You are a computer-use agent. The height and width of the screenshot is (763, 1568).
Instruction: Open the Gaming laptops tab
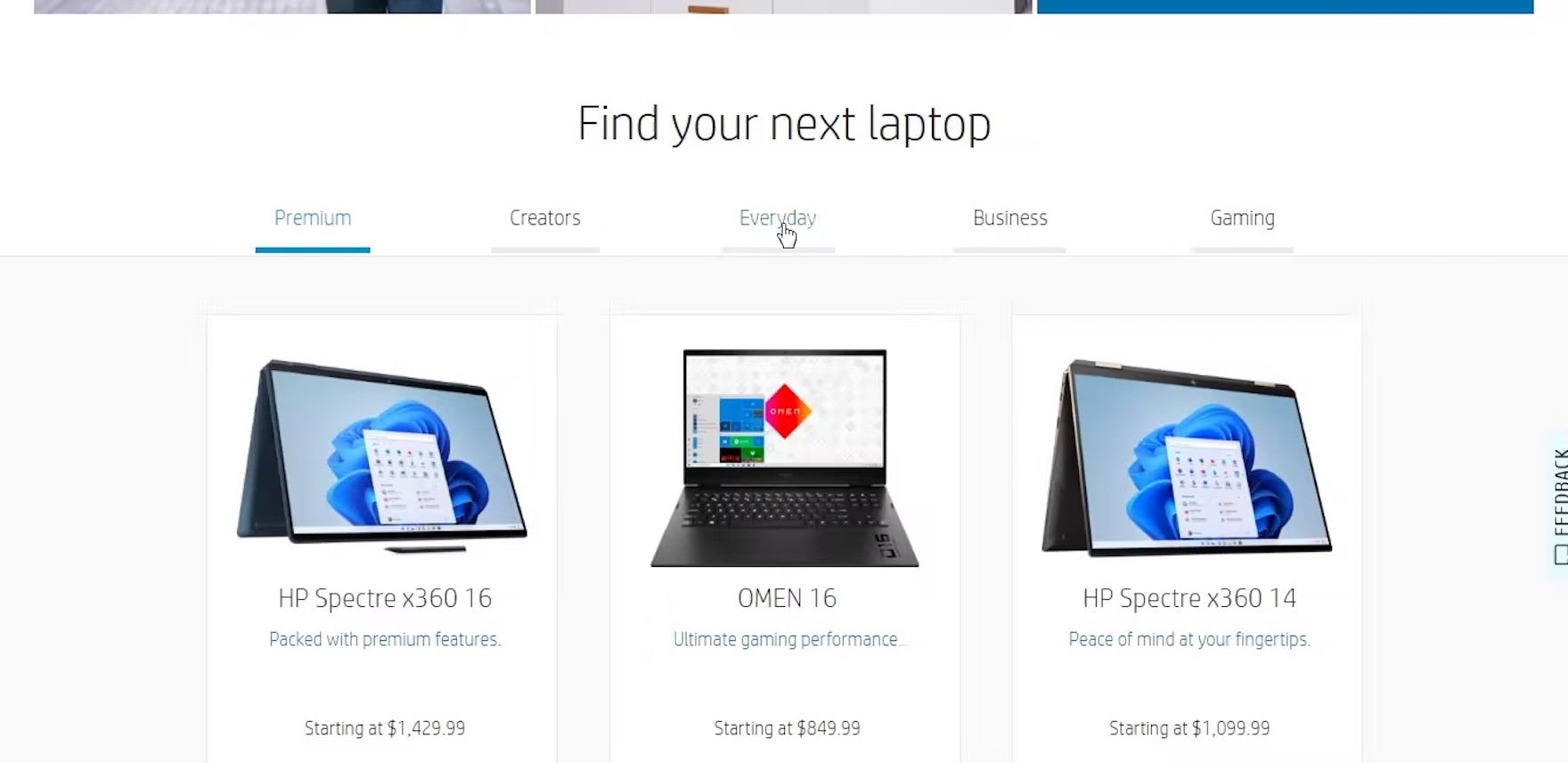coord(1242,218)
